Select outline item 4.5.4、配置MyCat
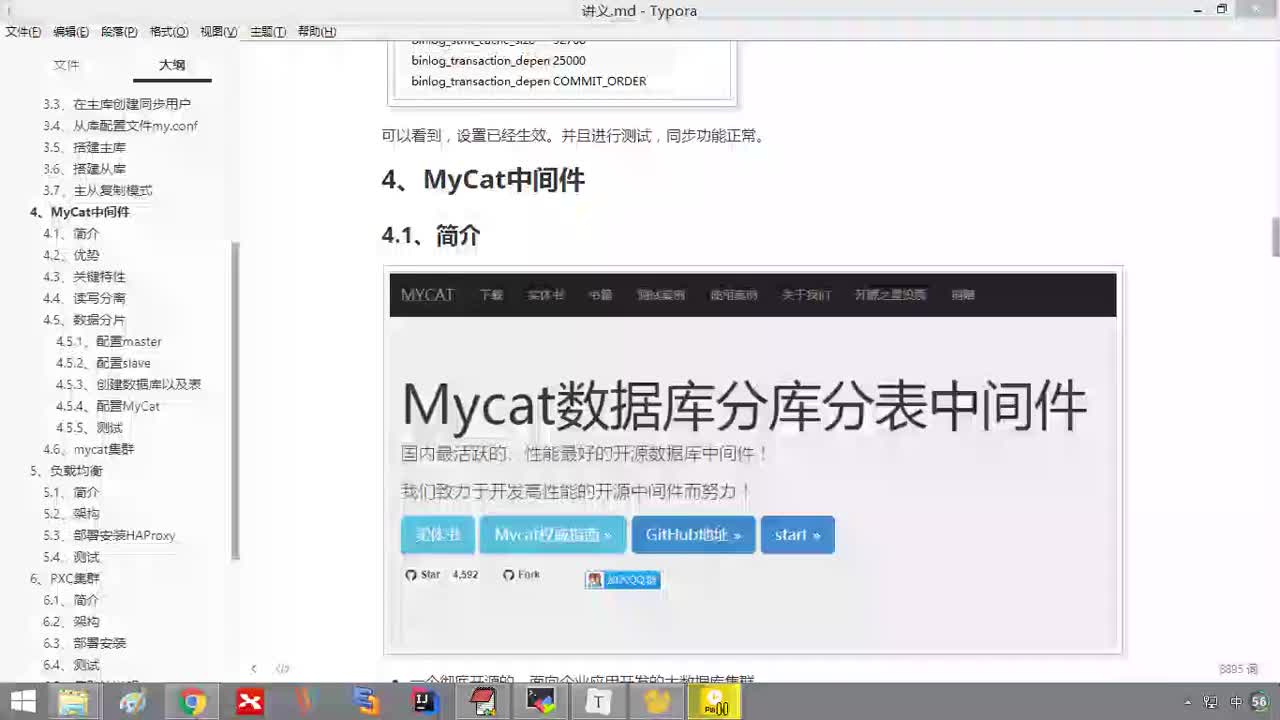 [107, 406]
